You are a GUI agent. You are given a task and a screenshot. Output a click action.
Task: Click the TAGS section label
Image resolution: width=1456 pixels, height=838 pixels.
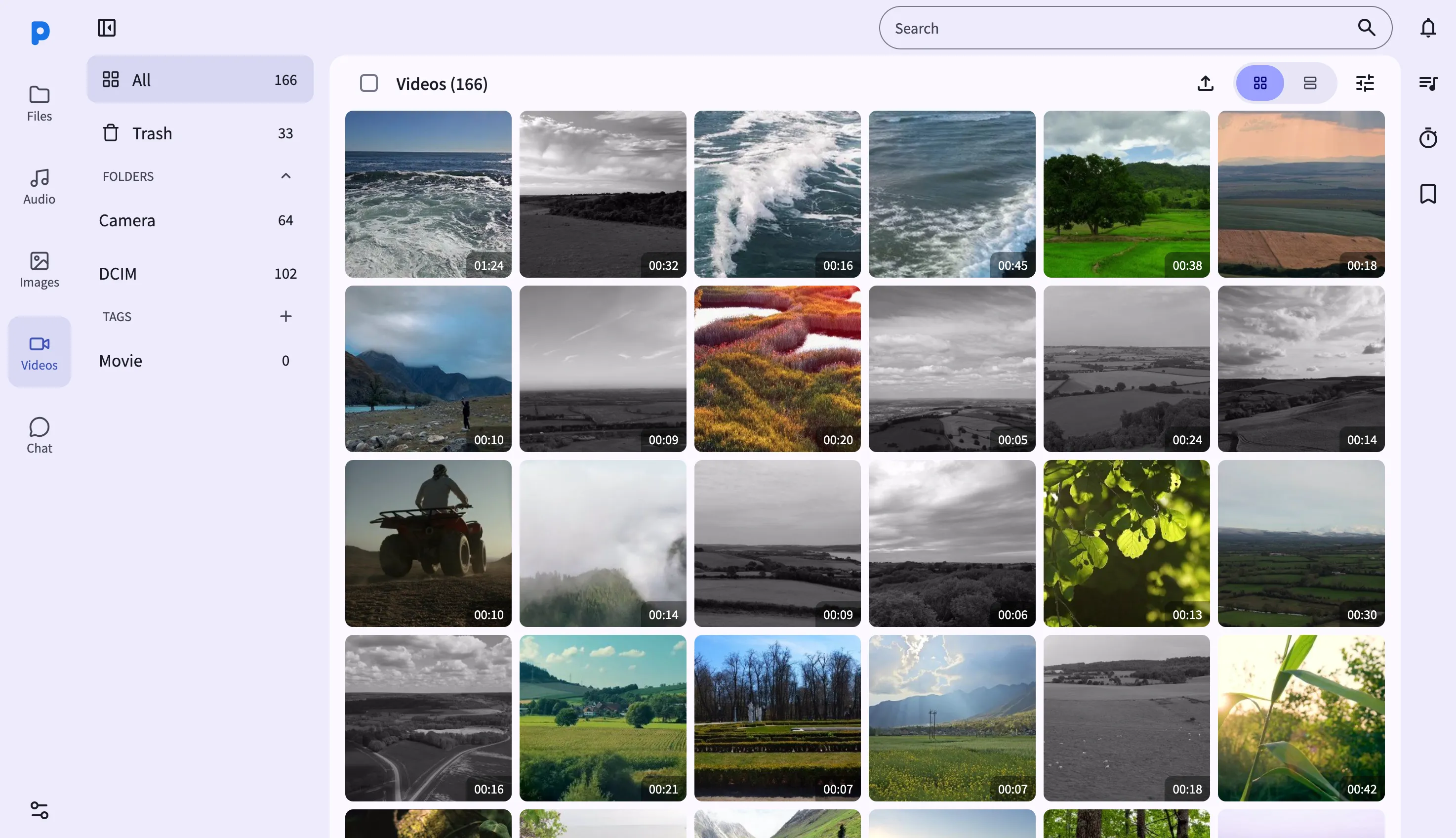pos(117,317)
